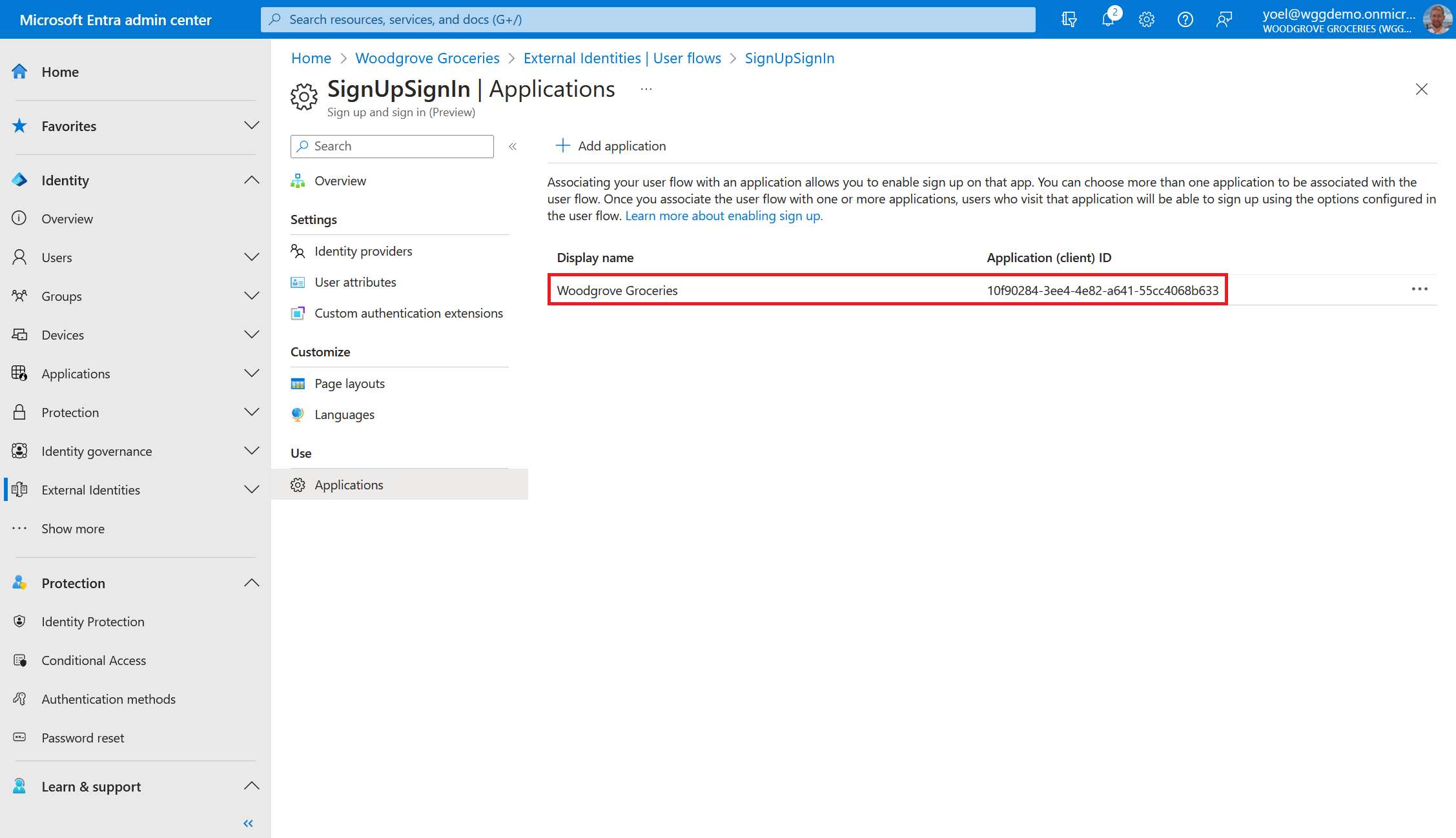Click the ellipsis next to page title
Image resolution: width=1456 pixels, height=838 pixels.
coord(646,89)
